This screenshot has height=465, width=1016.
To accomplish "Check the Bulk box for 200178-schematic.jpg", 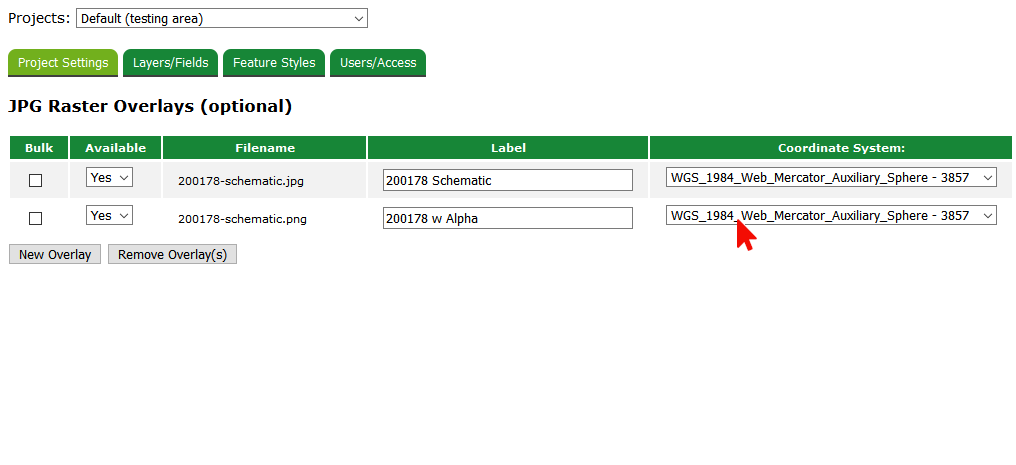I will coord(36,181).
